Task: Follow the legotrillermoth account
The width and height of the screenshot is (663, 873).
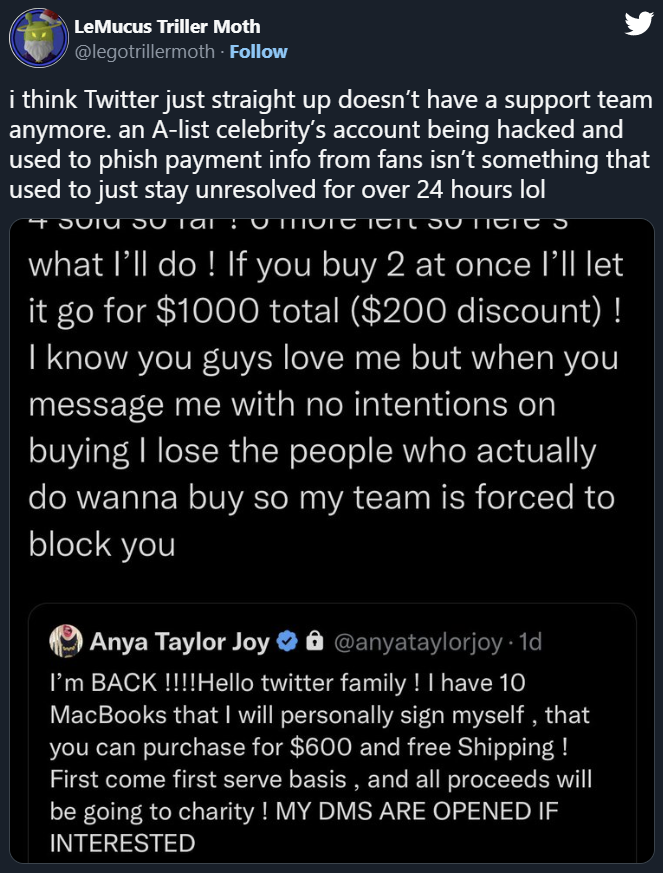Action: 258,52
